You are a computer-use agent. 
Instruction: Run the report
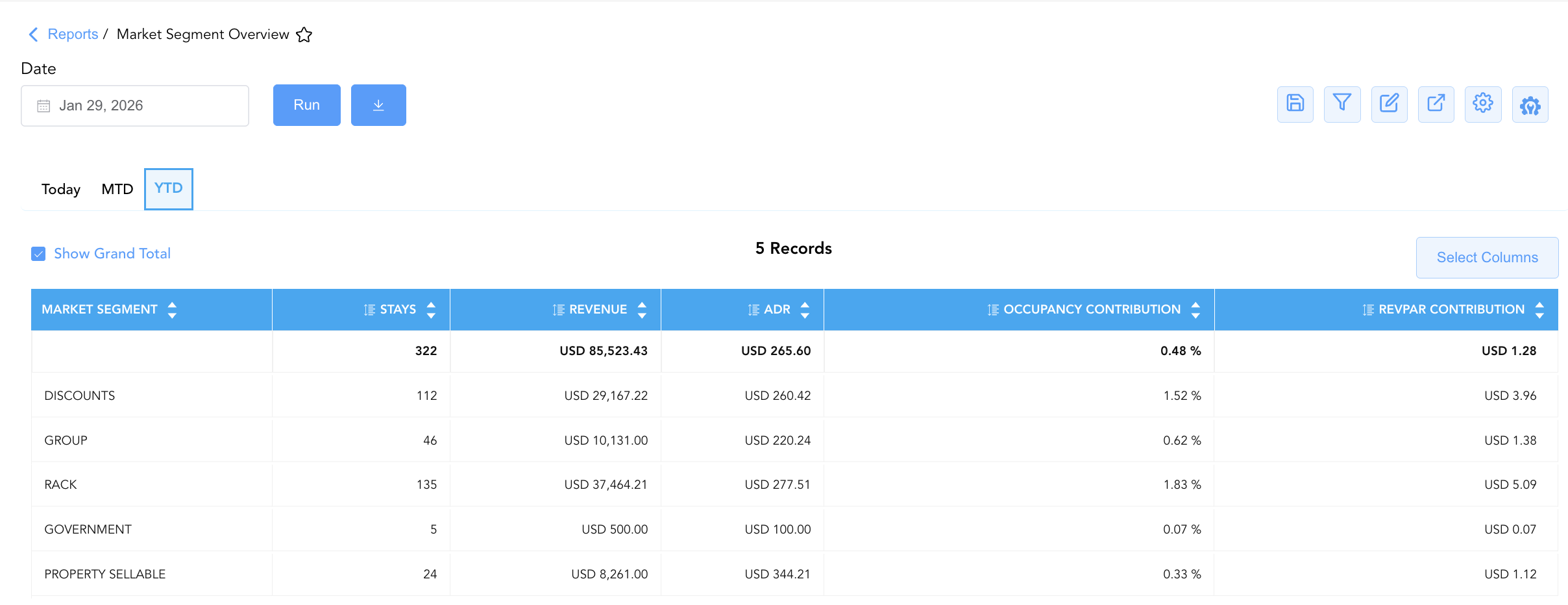click(307, 105)
